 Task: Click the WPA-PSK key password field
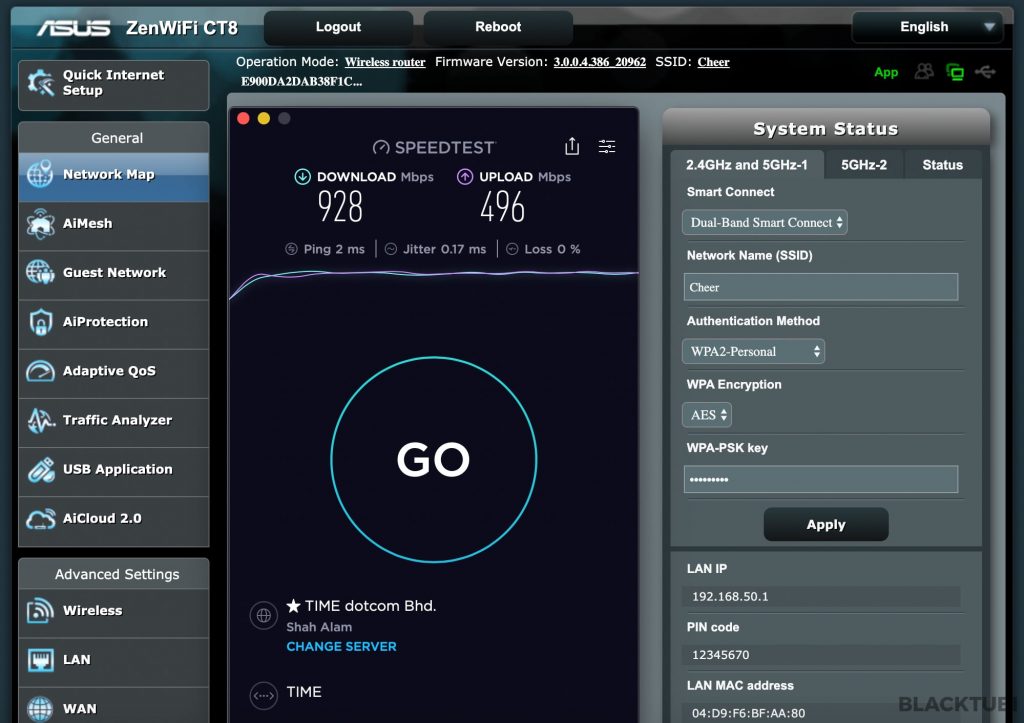click(x=820, y=479)
